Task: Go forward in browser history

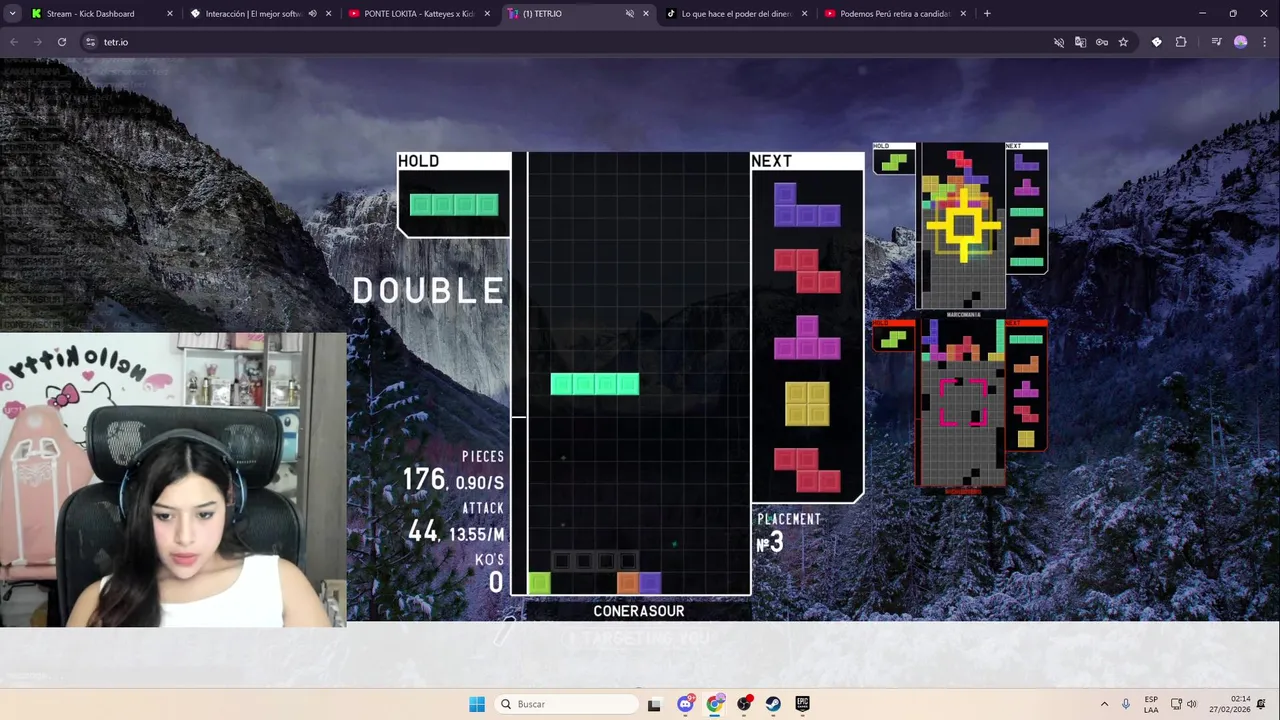Action: coord(38,42)
